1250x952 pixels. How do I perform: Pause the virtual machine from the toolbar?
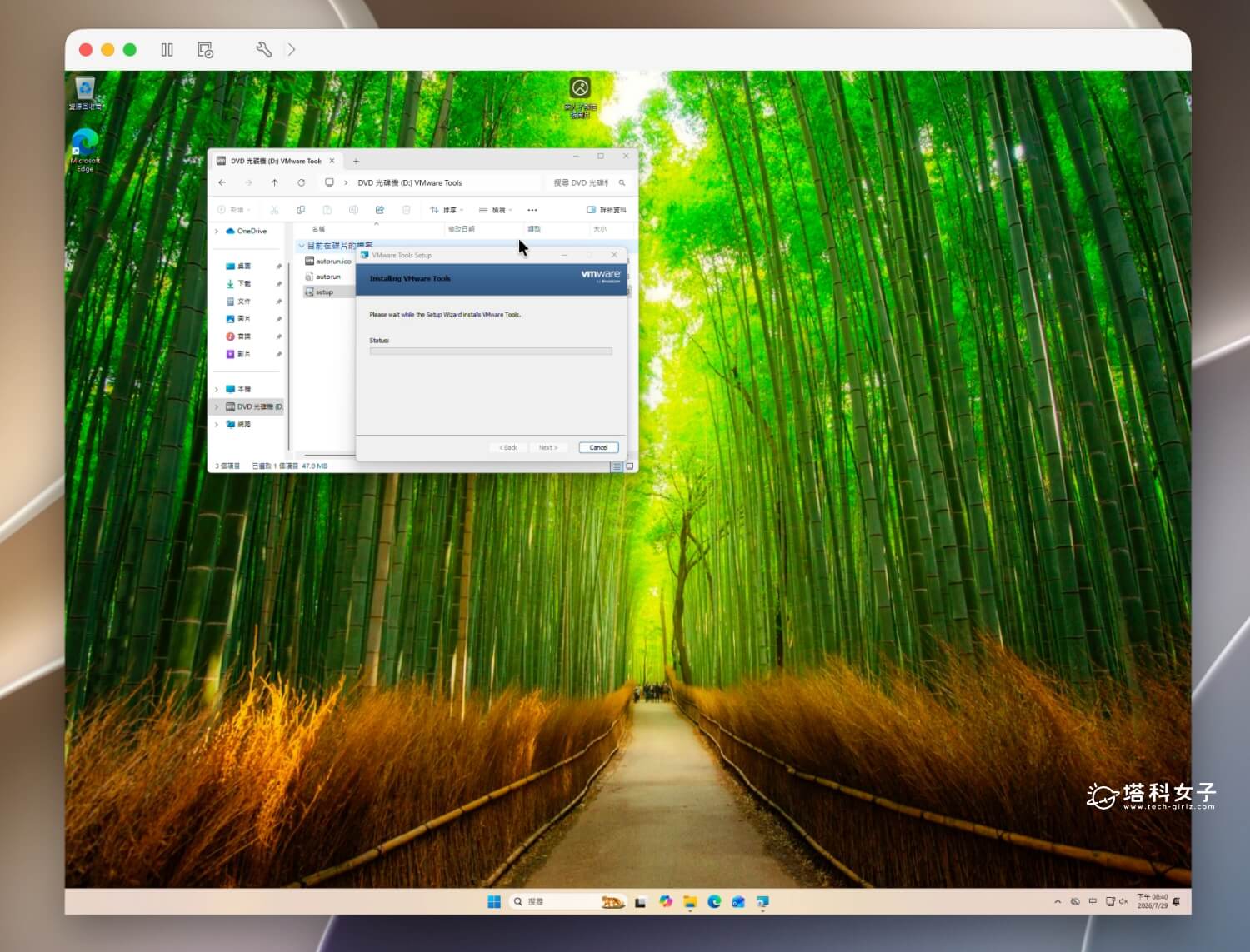167,50
